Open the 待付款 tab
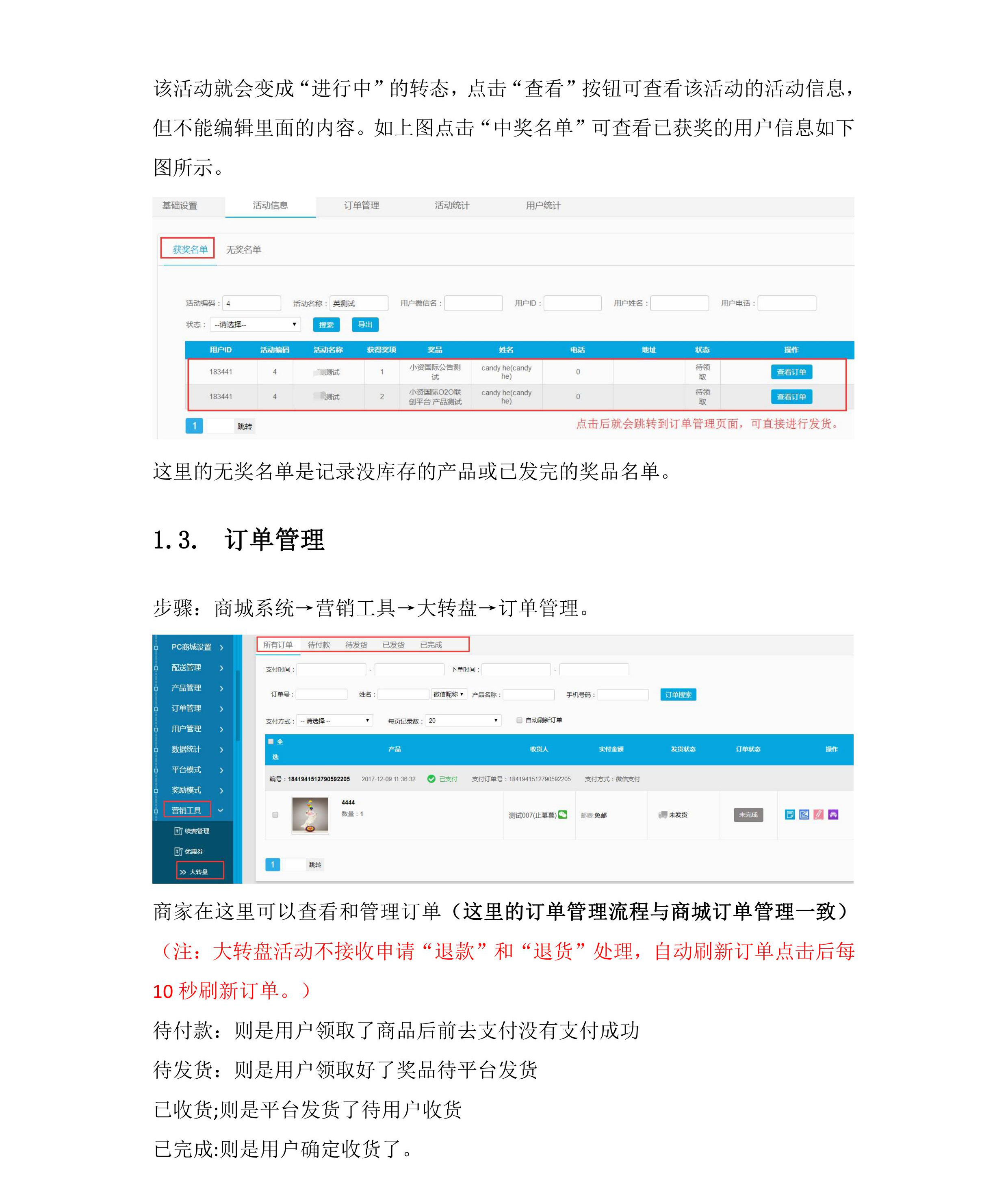This screenshot has height=1177, width=1008. [319, 645]
